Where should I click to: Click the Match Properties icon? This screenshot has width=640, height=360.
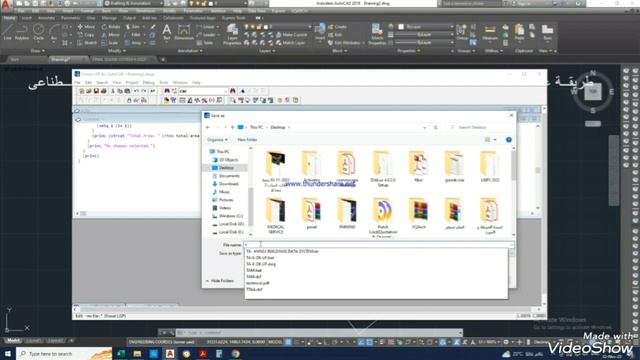(377, 33)
